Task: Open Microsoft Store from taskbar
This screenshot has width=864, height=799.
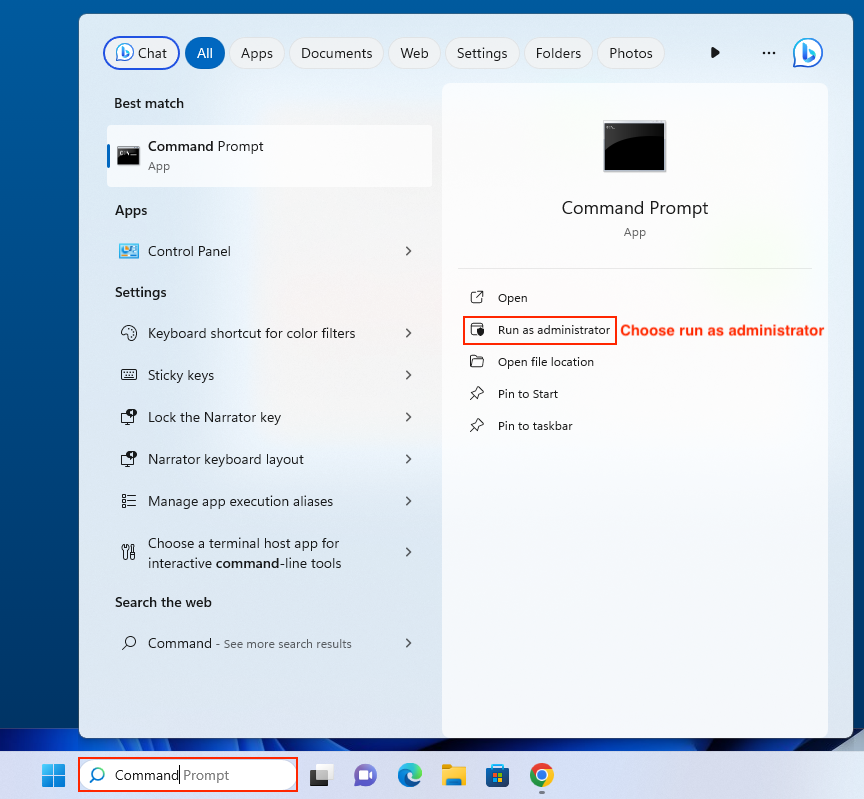Action: click(x=498, y=775)
